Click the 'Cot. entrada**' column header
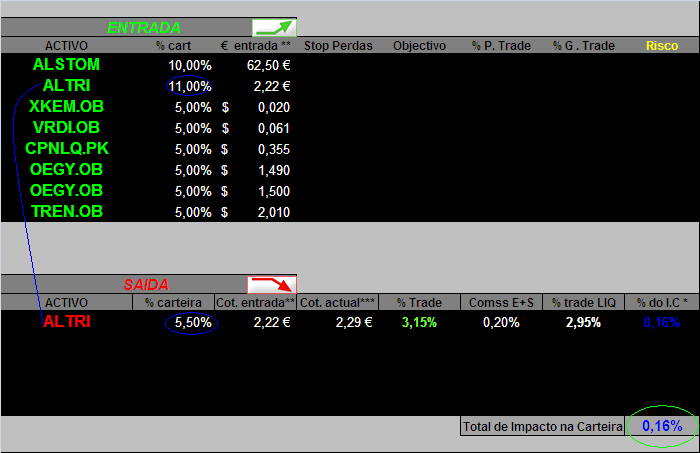The image size is (700, 453). pos(255,303)
